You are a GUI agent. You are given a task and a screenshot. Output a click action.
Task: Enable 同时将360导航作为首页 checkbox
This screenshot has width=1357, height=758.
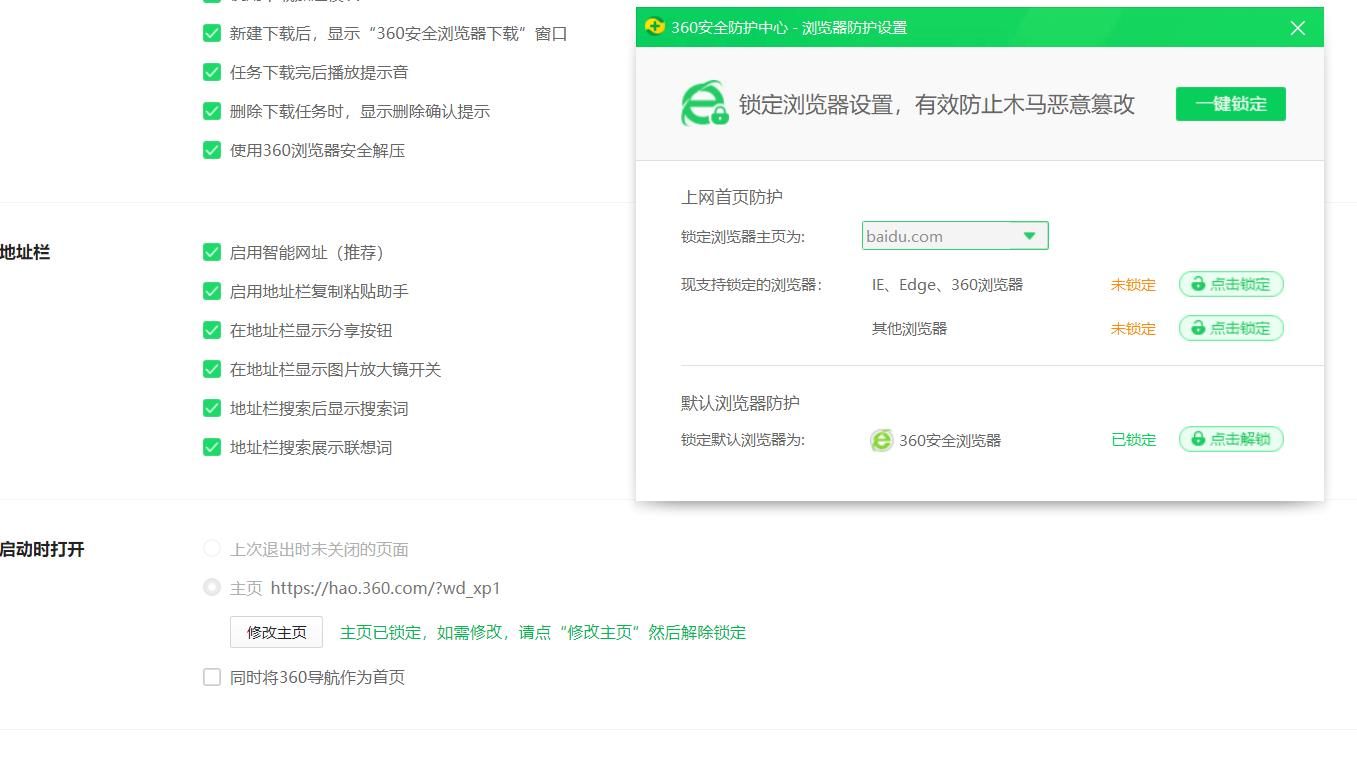click(x=212, y=677)
